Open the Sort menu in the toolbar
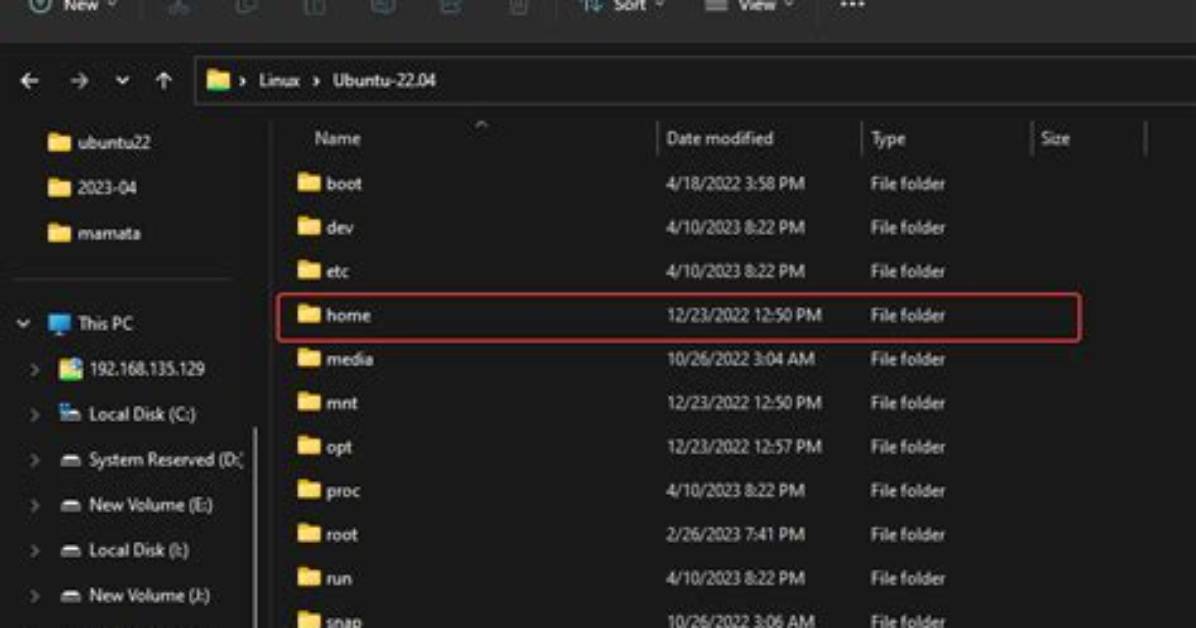 pos(623,6)
